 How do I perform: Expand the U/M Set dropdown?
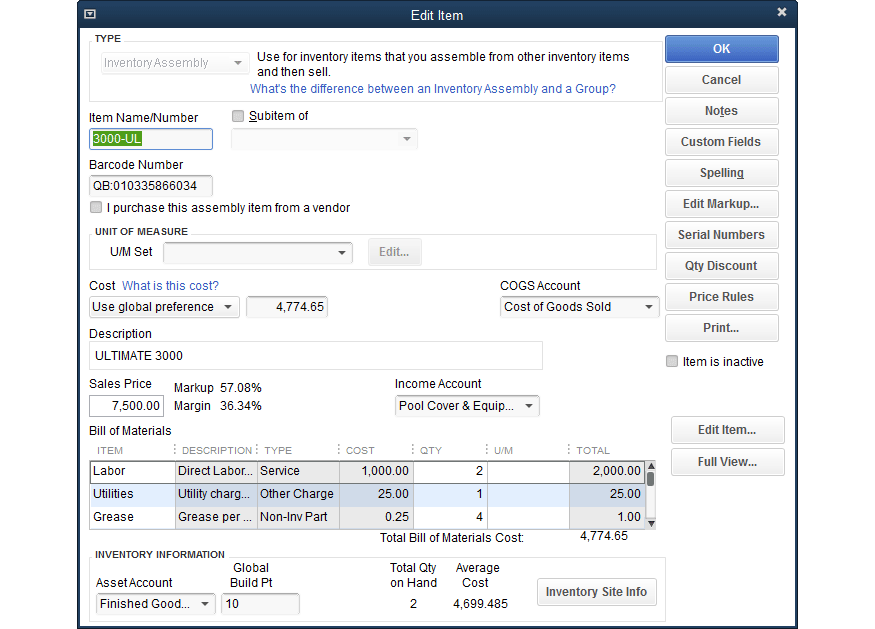coord(342,252)
